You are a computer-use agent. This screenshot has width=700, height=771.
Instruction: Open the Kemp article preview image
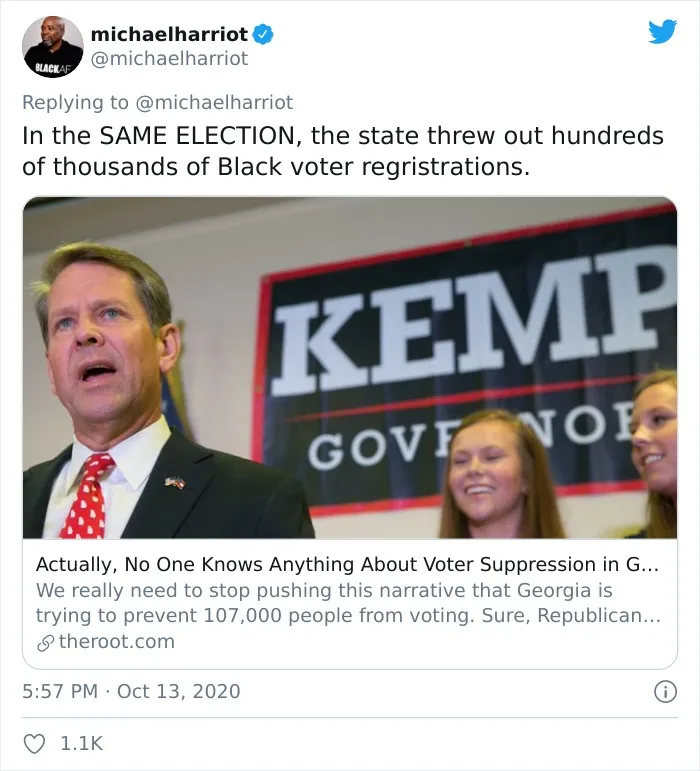350,367
